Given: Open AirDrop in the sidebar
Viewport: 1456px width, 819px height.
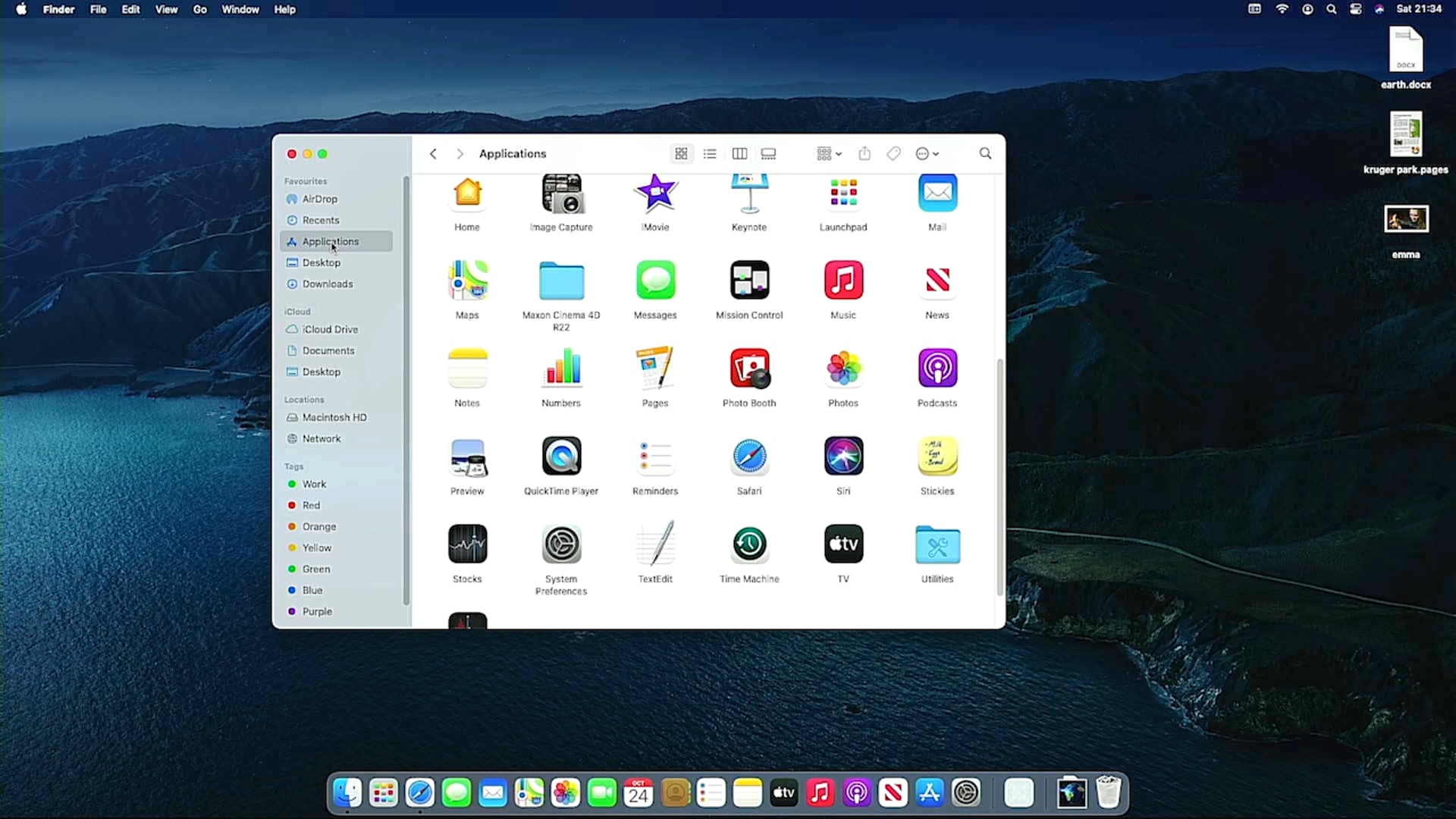Looking at the screenshot, I should coord(337,199).
